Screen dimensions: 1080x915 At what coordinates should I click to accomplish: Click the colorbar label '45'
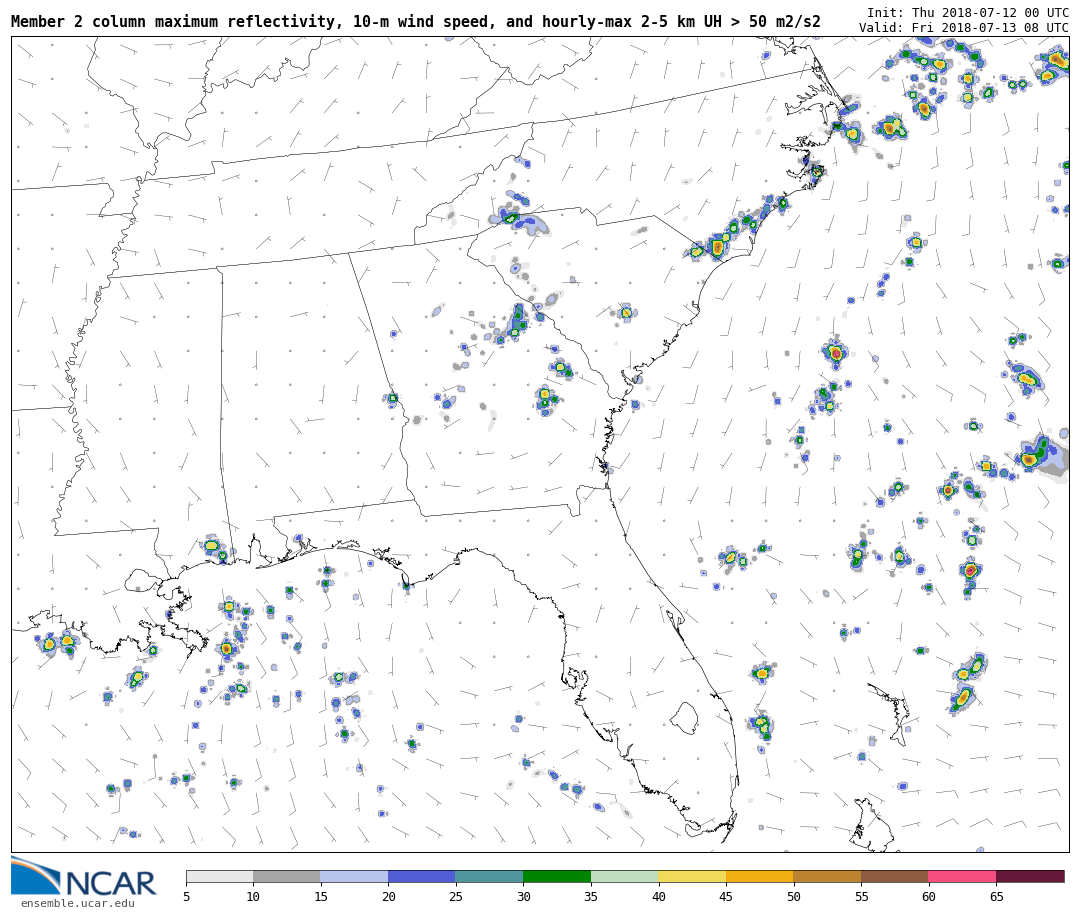pyautogui.click(x=726, y=896)
